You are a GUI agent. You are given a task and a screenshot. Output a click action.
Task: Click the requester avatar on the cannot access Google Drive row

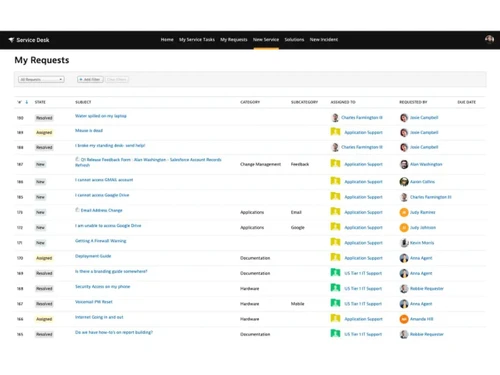click(404, 197)
